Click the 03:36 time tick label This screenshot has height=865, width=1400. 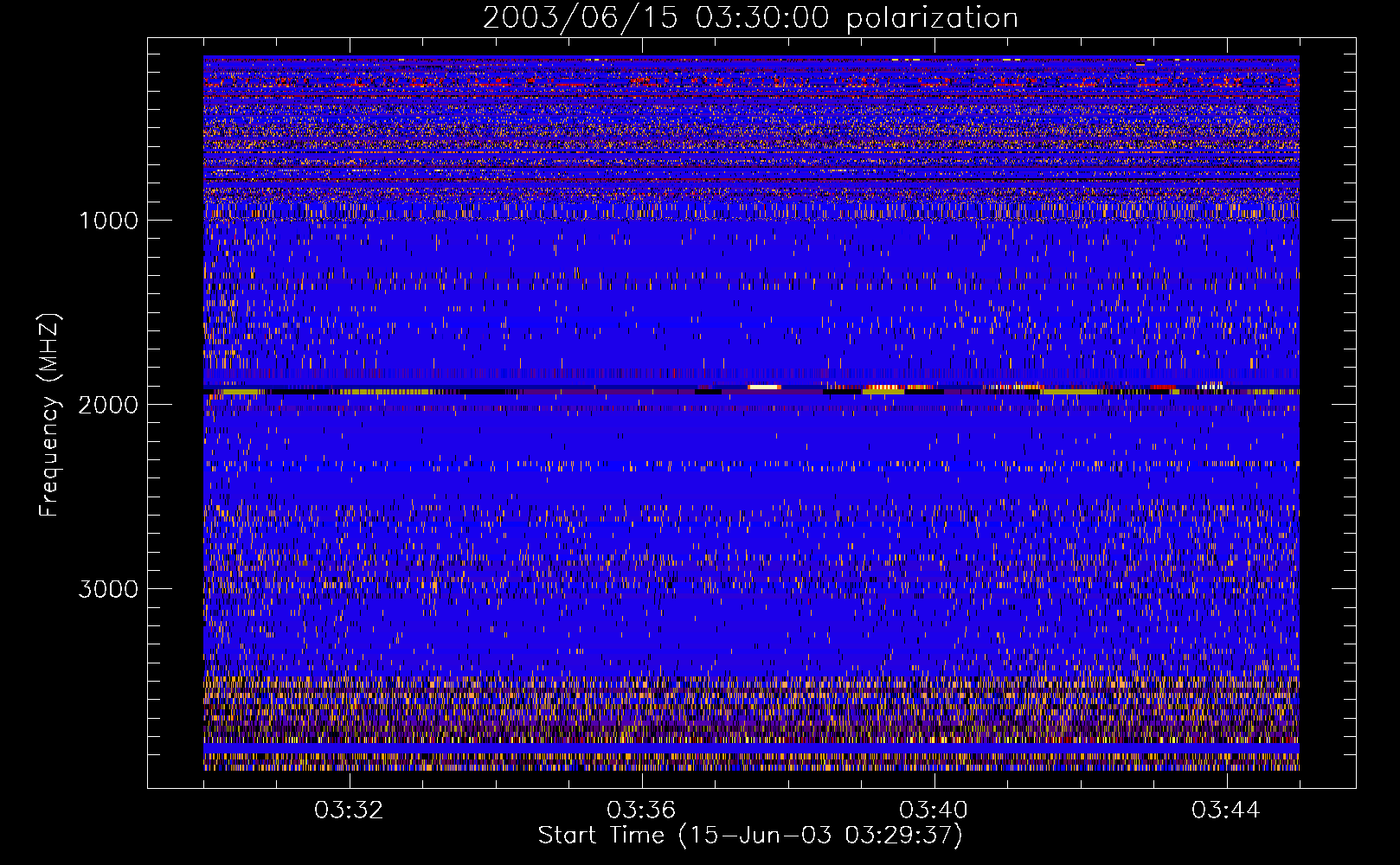641,811
